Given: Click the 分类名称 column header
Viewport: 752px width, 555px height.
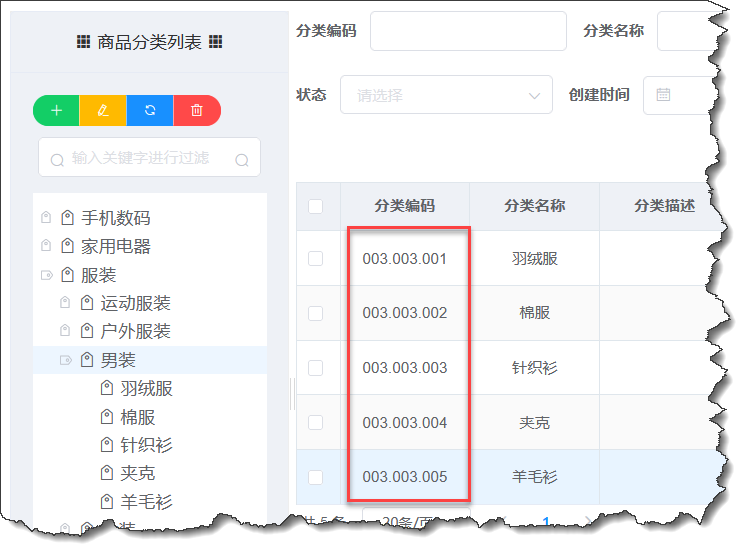Looking at the screenshot, I should pos(534,206).
